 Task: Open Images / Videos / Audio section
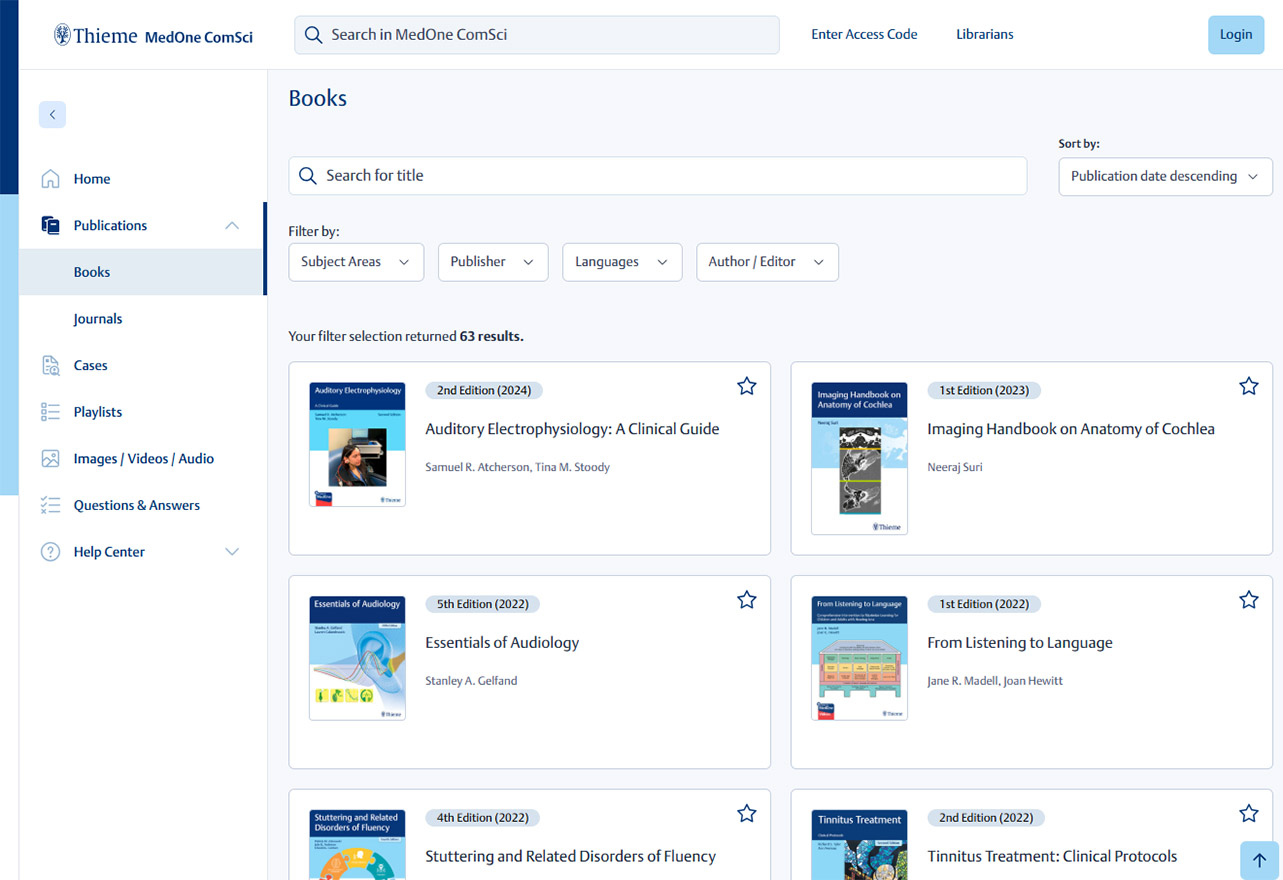[x=51, y=458]
